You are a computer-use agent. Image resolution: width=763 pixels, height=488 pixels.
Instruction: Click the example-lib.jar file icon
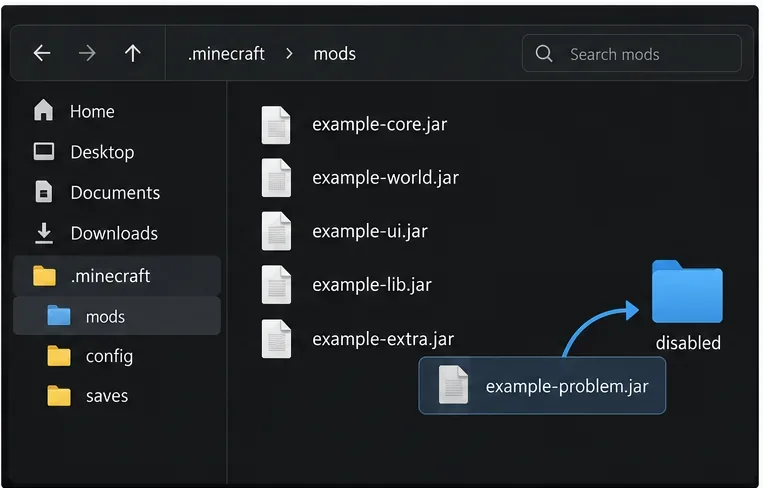tap(276, 285)
